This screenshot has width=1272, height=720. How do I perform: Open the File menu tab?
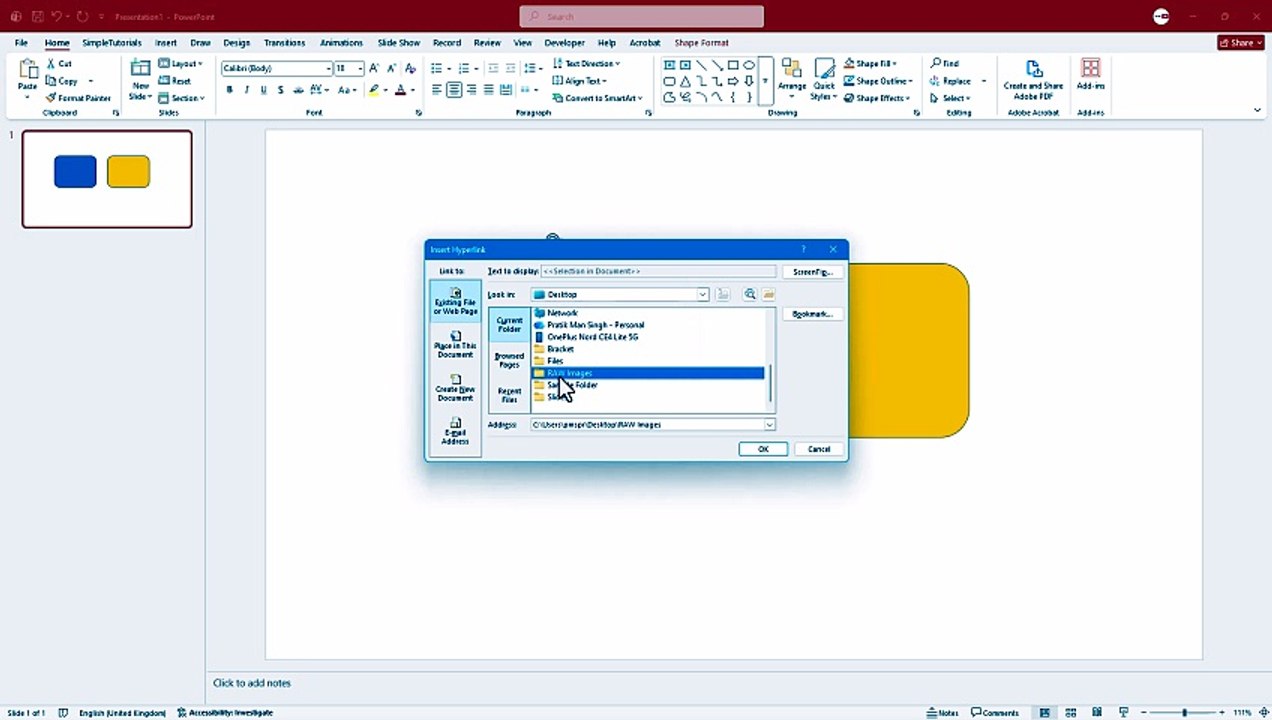pyautogui.click(x=21, y=43)
